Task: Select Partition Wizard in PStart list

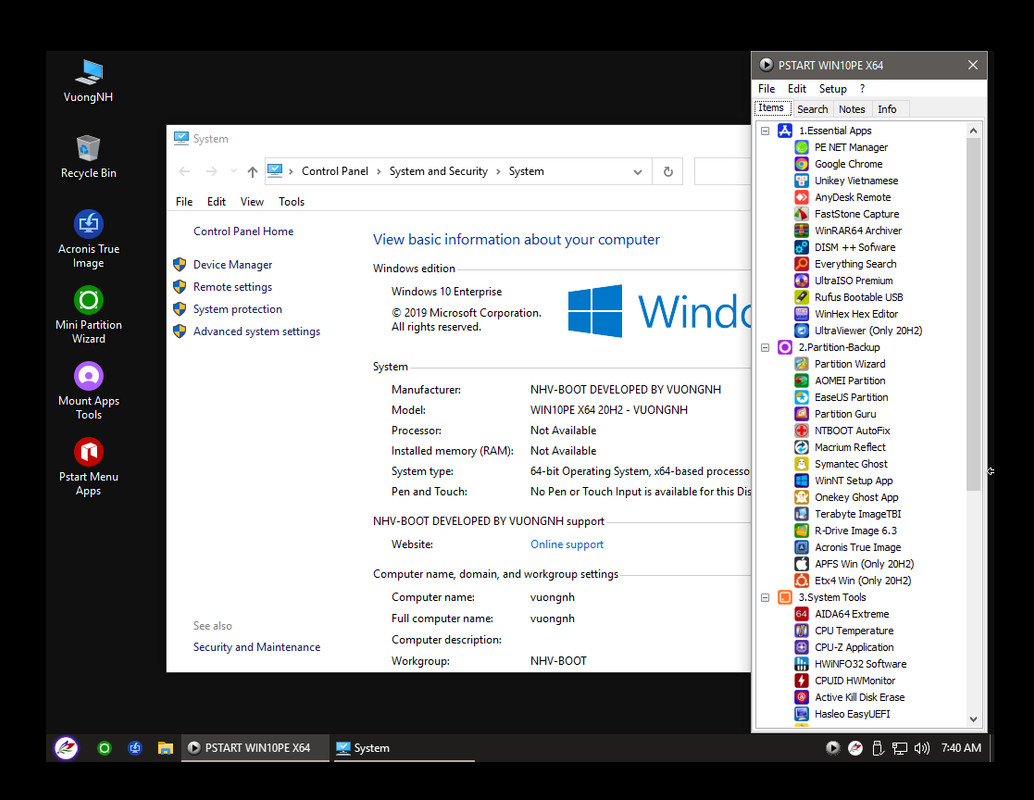Action: pos(849,364)
